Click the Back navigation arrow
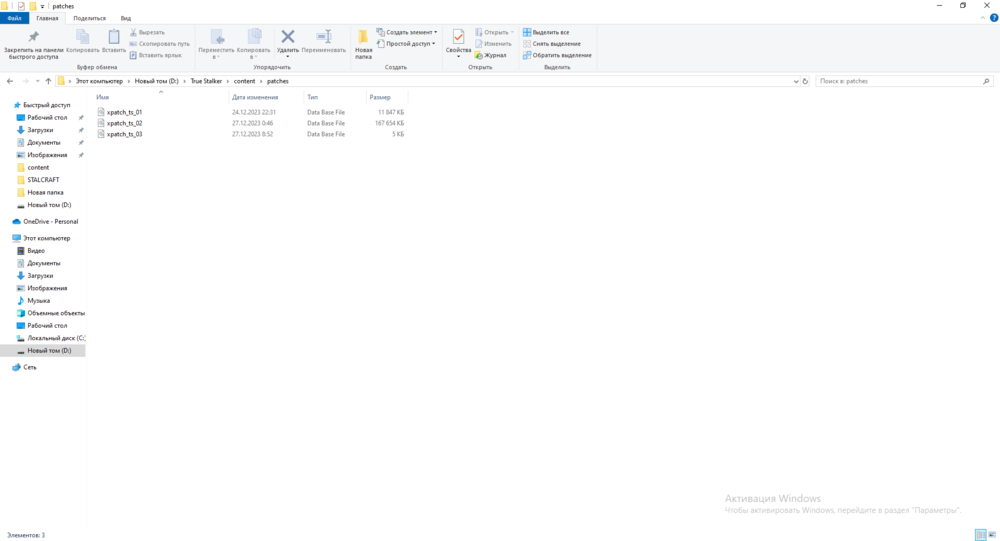This screenshot has height=541, width=1000. 10,81
